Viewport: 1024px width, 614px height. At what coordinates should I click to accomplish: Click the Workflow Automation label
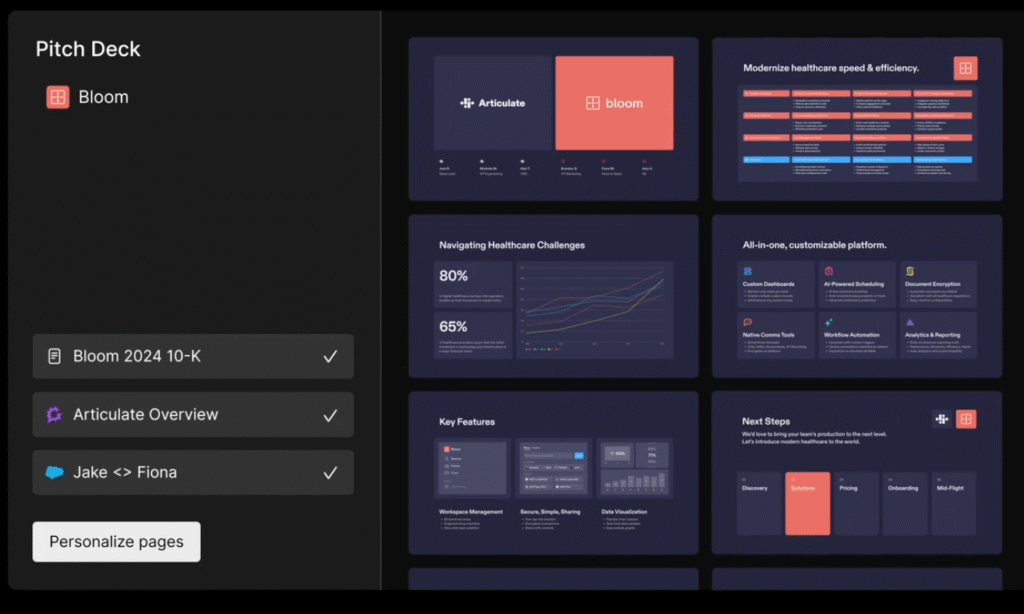[852, 335]
